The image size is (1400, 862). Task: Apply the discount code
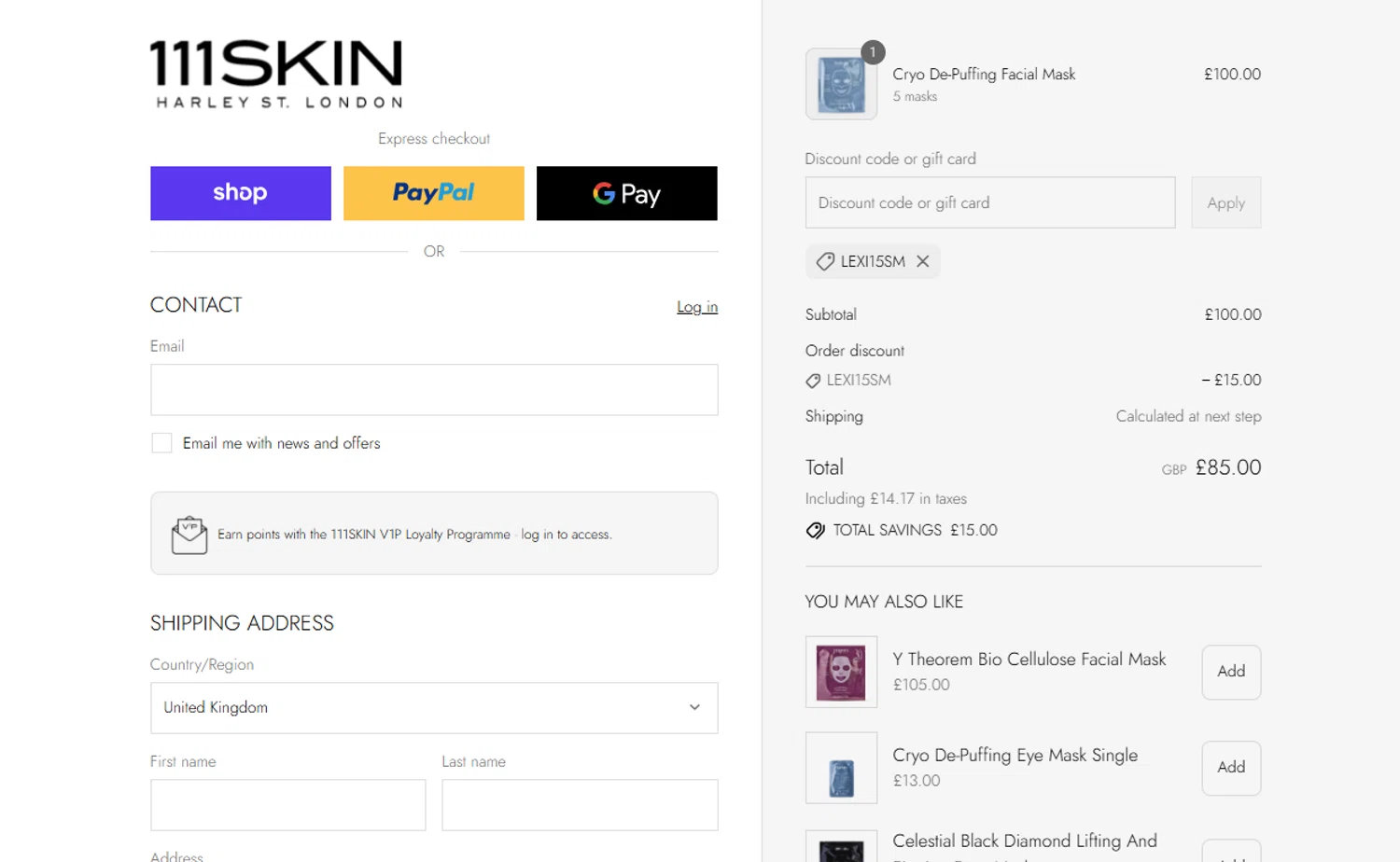(1226, 202)
